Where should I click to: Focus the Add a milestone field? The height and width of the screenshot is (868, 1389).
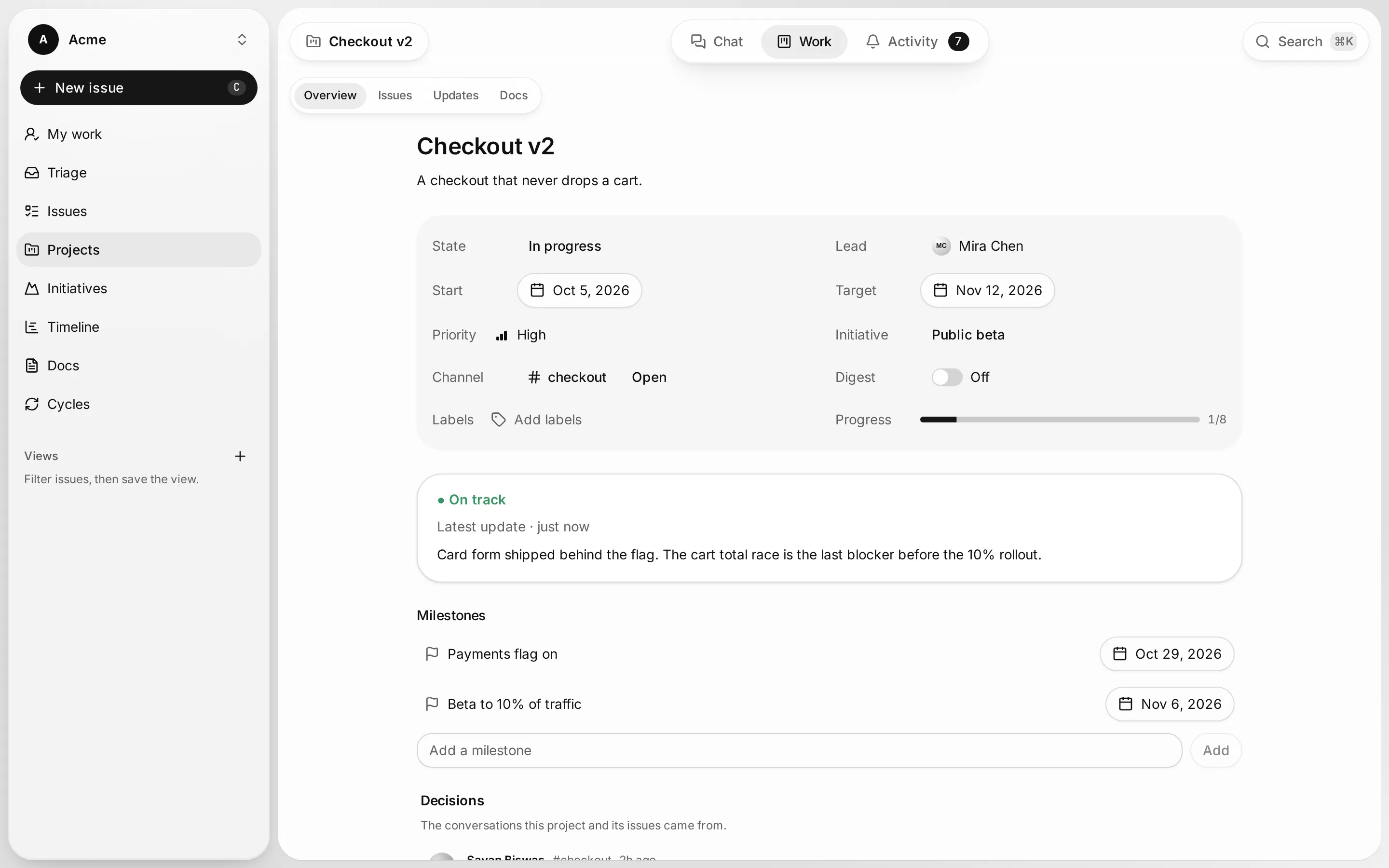click(x=799, y=750)
